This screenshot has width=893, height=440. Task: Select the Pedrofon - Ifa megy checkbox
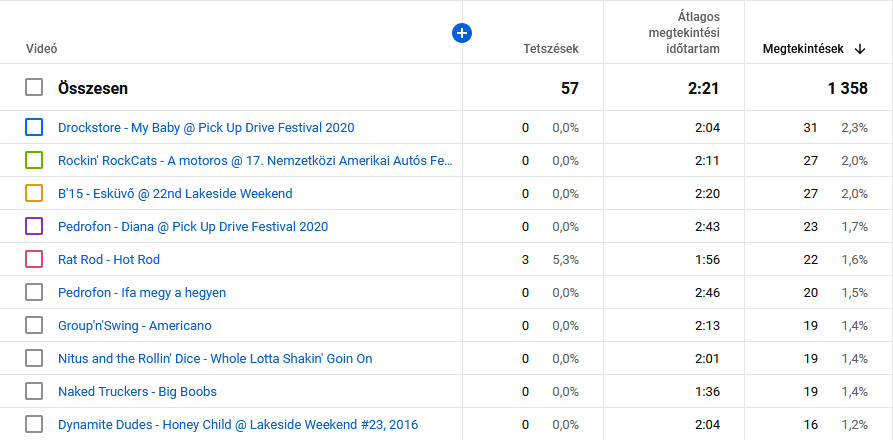[34, 292]
